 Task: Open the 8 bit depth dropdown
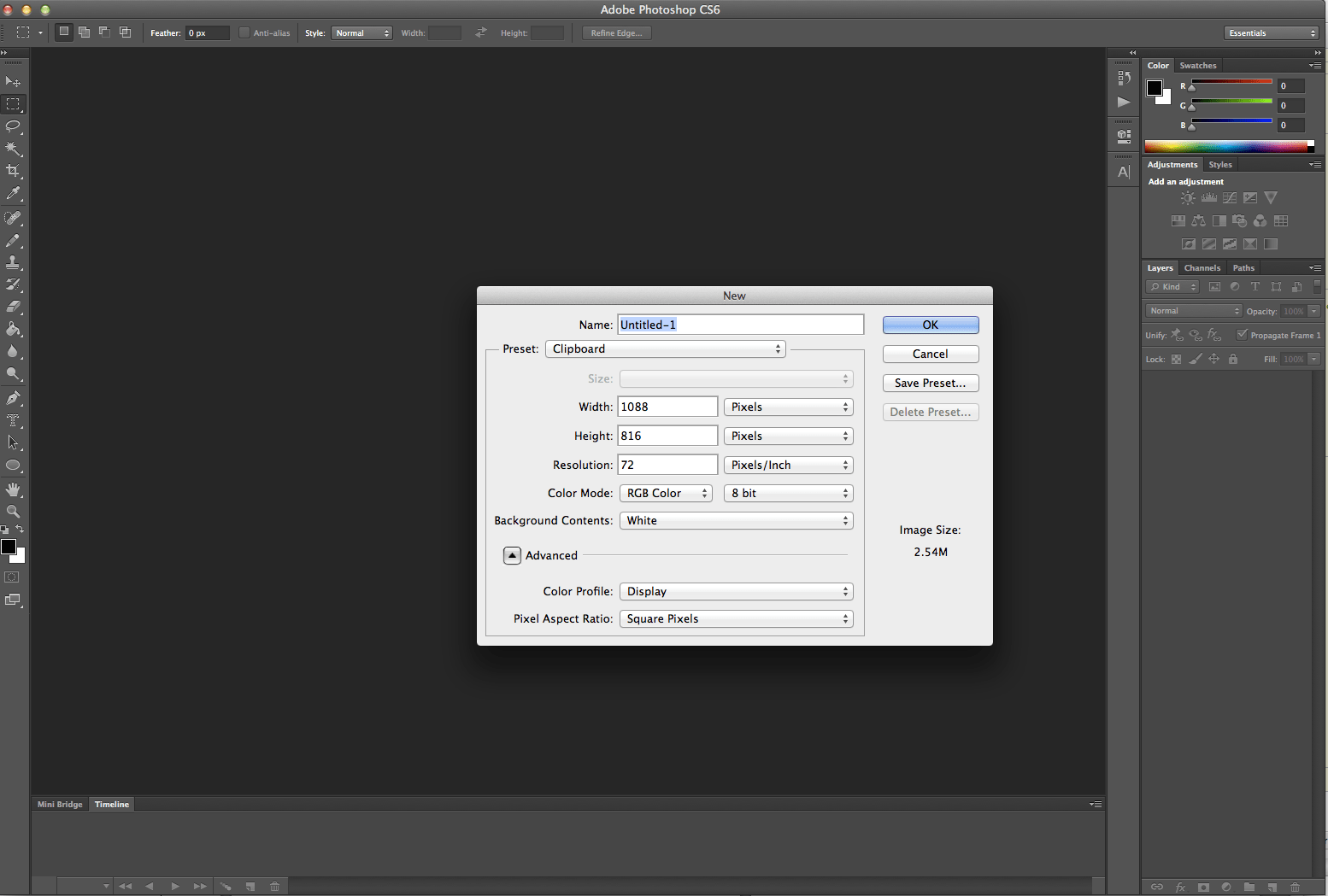(x=788, y=493)
